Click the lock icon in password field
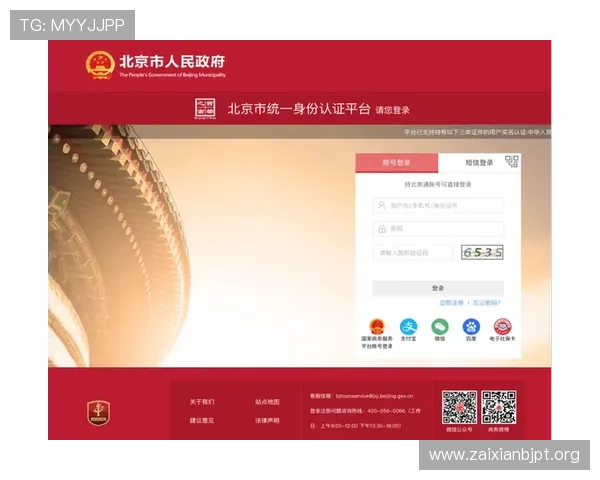 382,229
